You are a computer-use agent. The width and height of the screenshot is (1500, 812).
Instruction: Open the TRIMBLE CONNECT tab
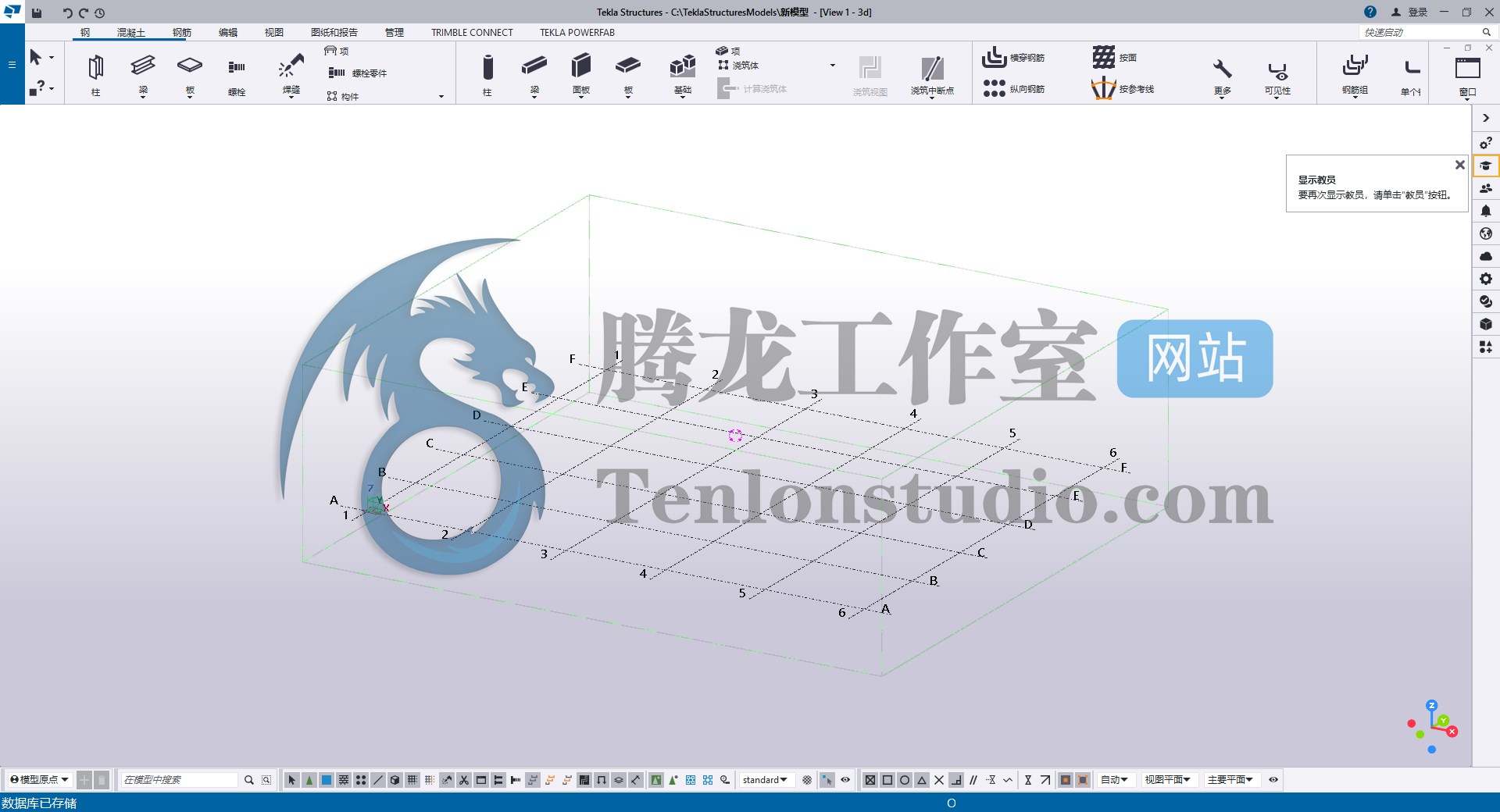(x=472, y=33)
